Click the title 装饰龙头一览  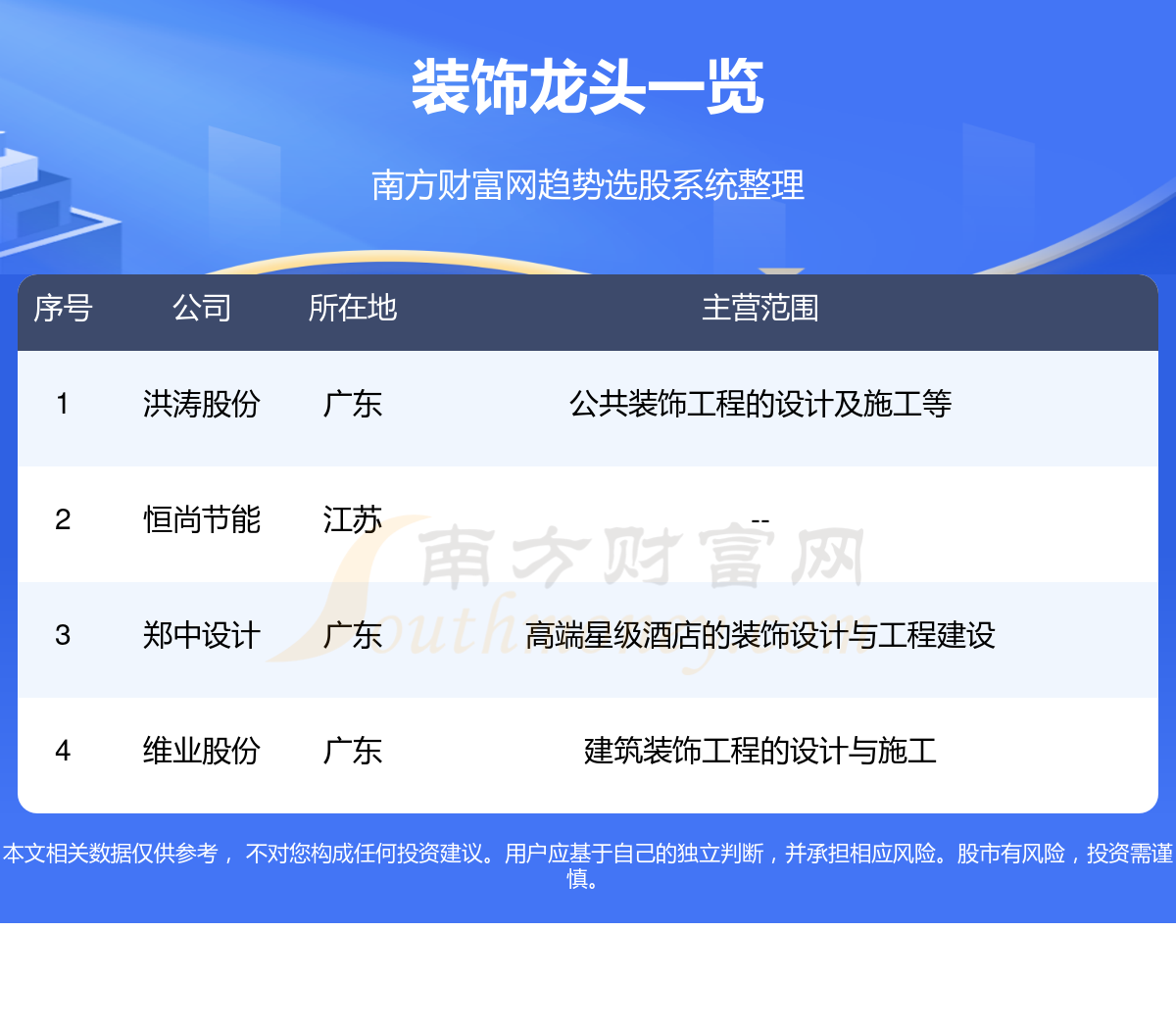coord(588,86)
